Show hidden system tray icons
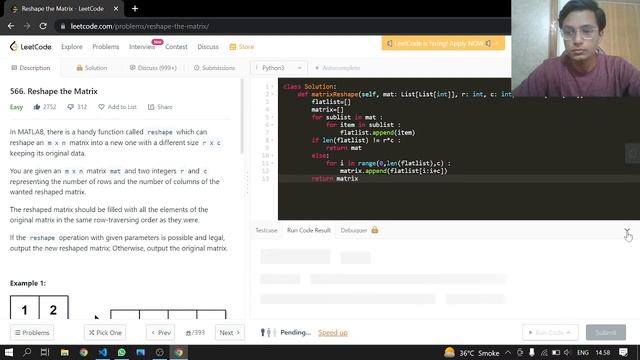Image resolution: width=640 pixels, height=360 pixels. [x=508, y=352]
